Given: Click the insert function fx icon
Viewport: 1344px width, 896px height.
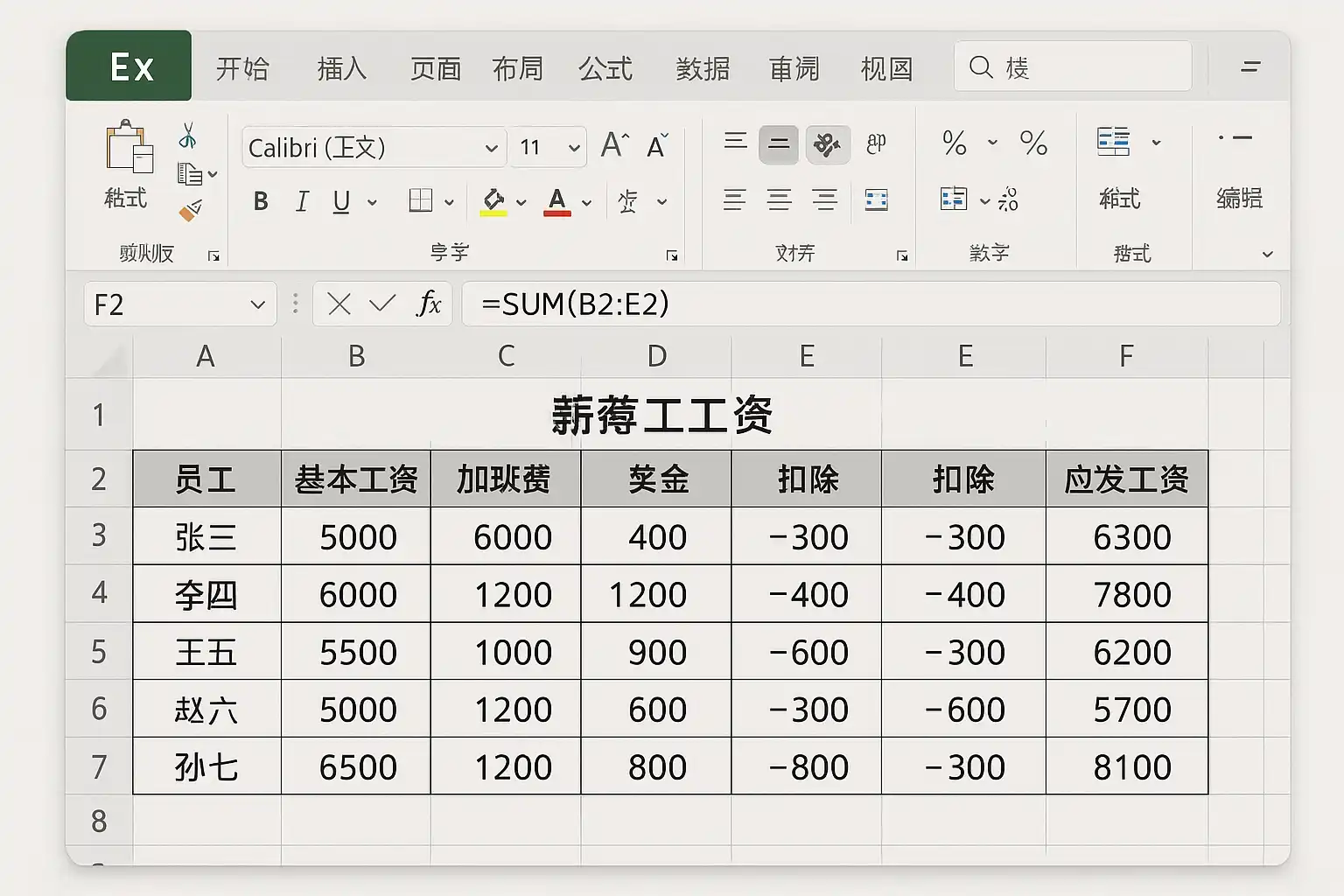Looking at the screenshot, I should pos(429,304).
